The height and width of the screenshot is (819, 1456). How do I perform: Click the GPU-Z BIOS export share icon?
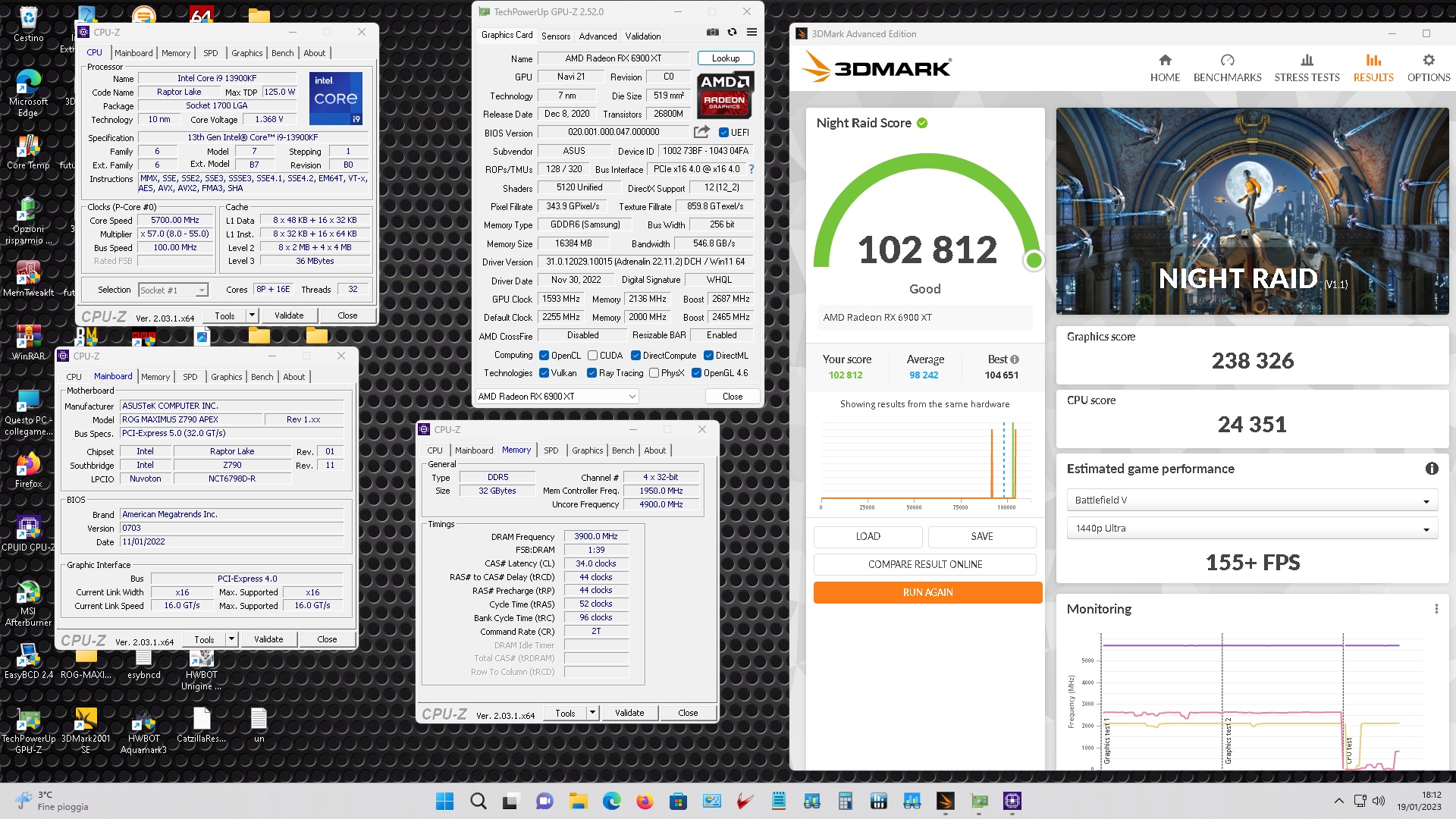[702, 131]
